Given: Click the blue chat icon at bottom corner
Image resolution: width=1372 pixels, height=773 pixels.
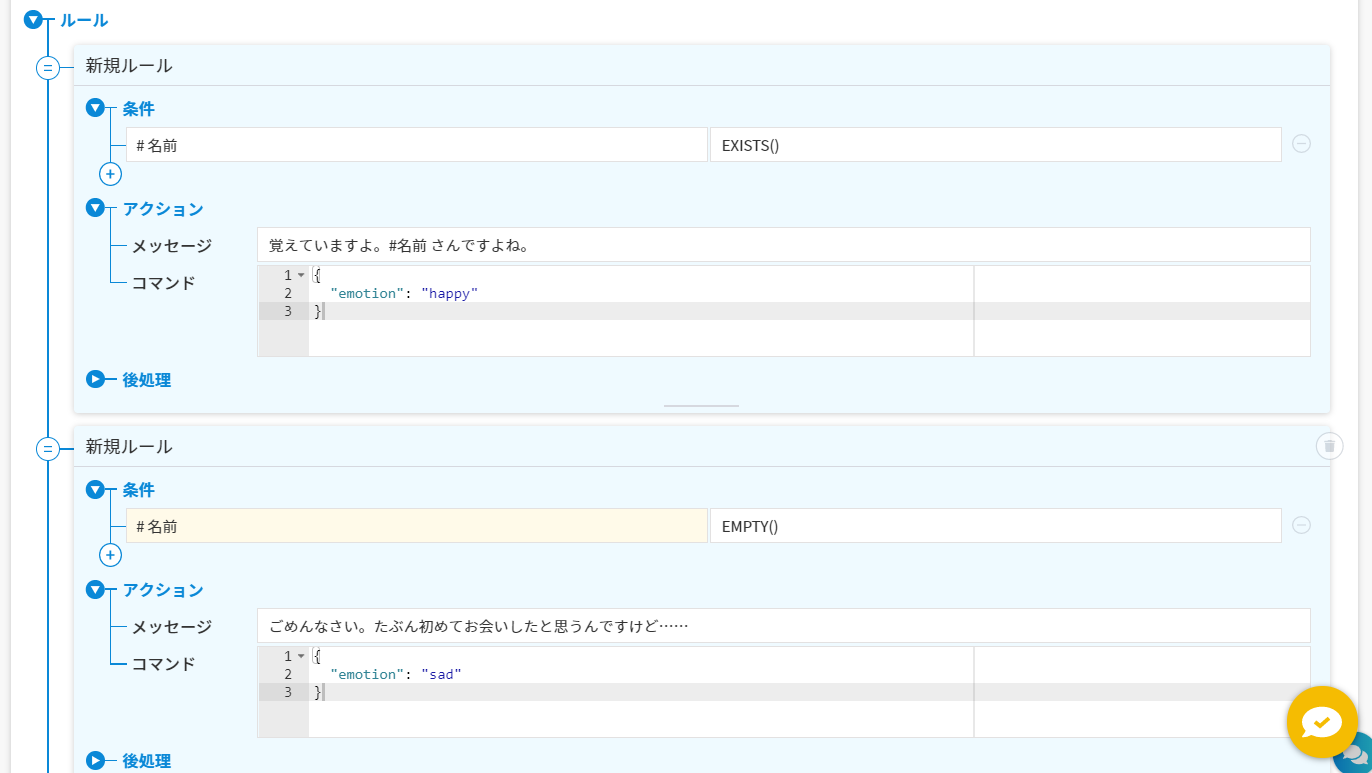Looking at the screenshot, I should point(1356,754).
